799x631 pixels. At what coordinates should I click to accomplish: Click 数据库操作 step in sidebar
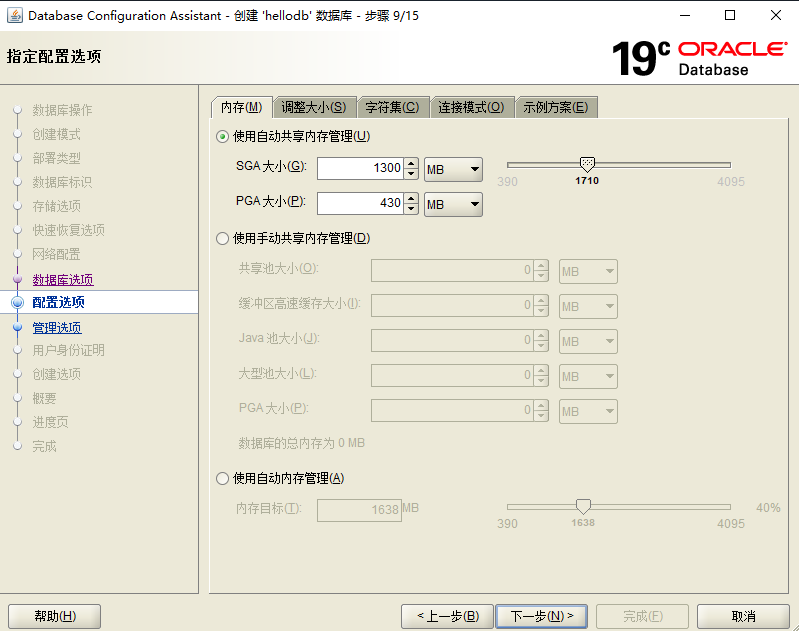62,110
